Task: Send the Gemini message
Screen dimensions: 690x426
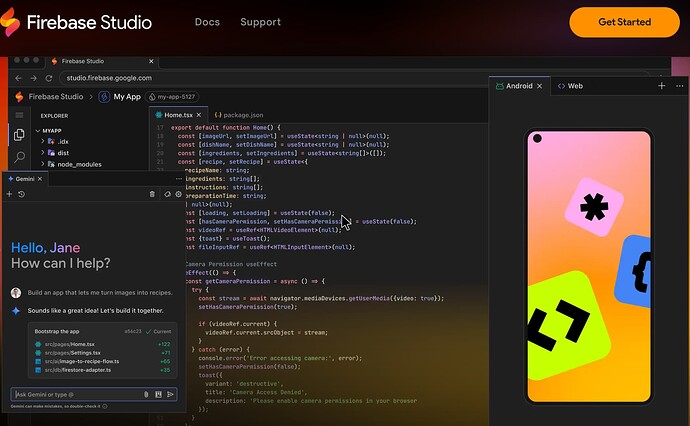Action: [x=170, y=394]
